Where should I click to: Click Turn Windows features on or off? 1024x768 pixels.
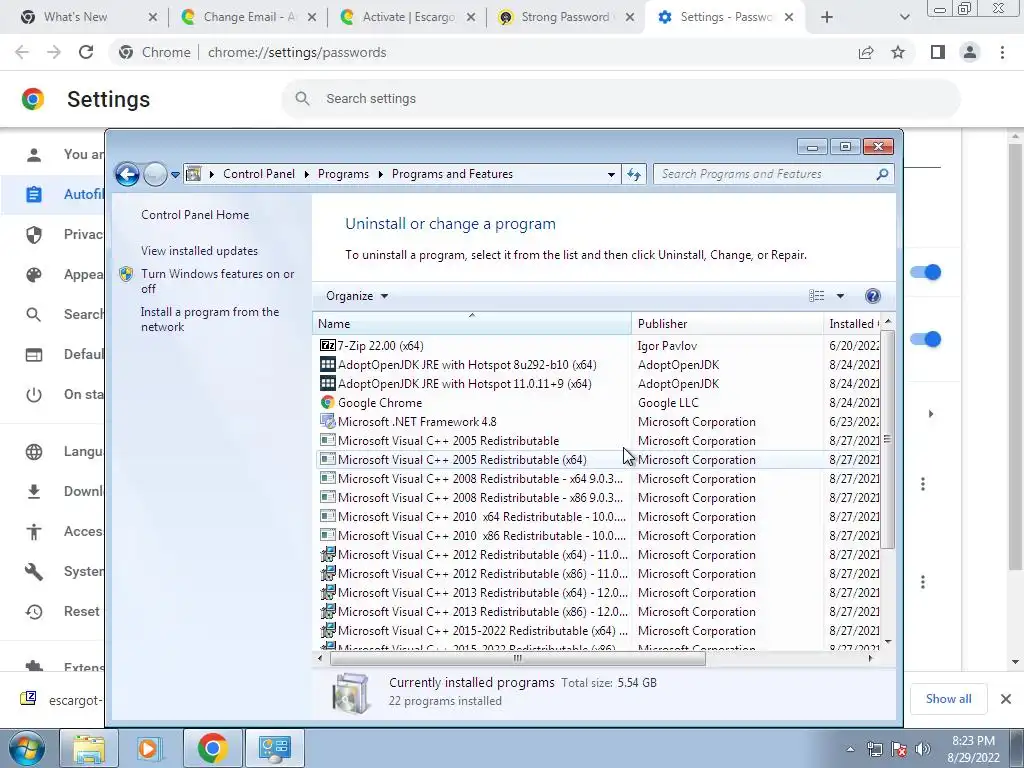[x=217, y=281]
